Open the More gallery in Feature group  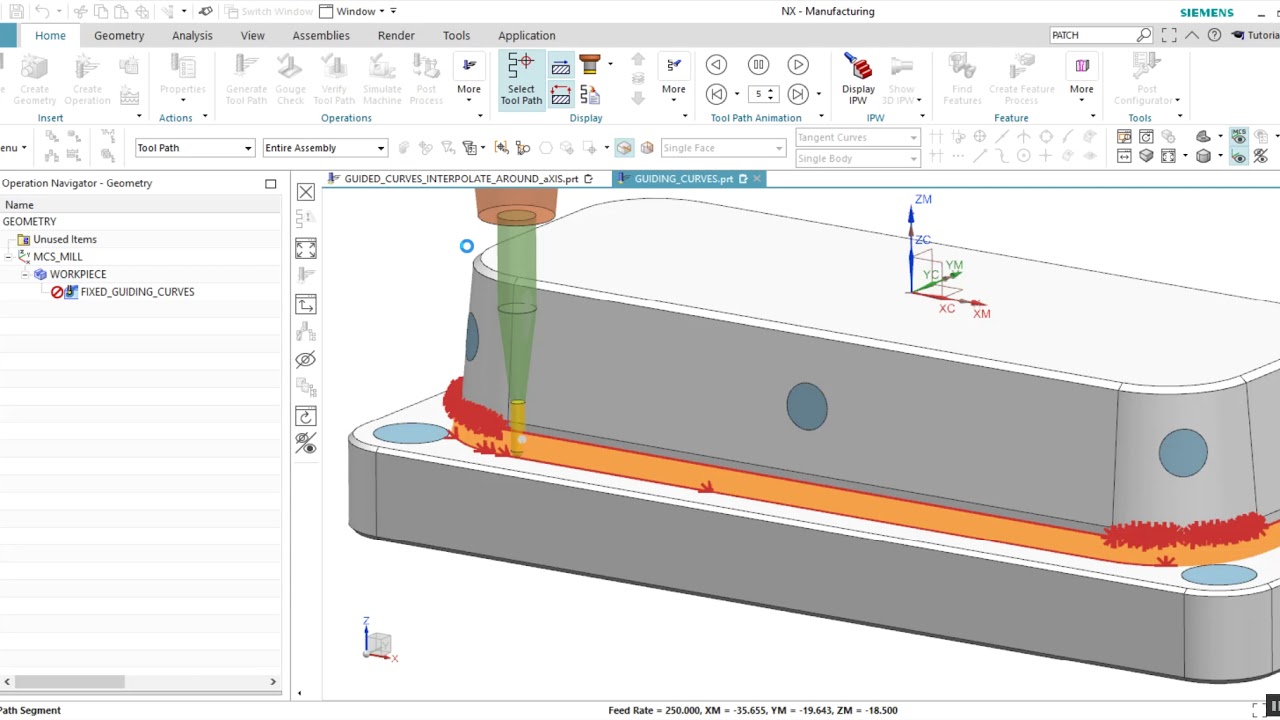coord(1081,79)
